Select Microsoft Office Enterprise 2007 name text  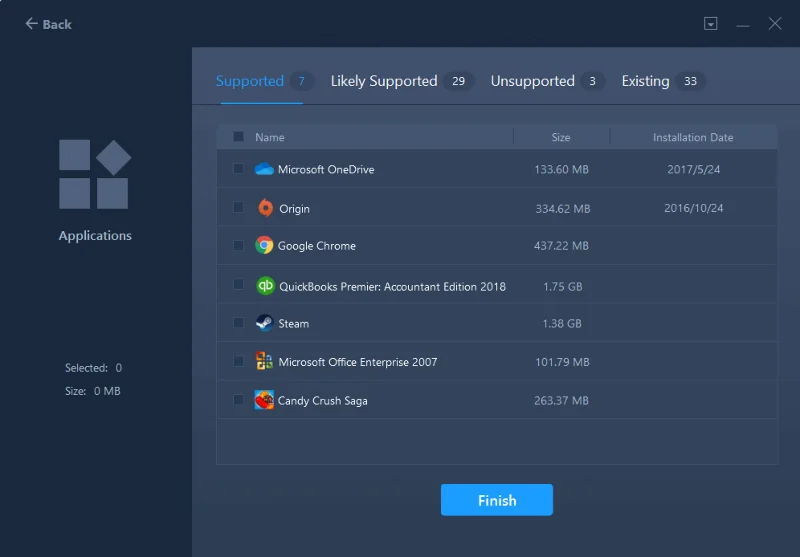pyautogui.click(x=358, y=362)
